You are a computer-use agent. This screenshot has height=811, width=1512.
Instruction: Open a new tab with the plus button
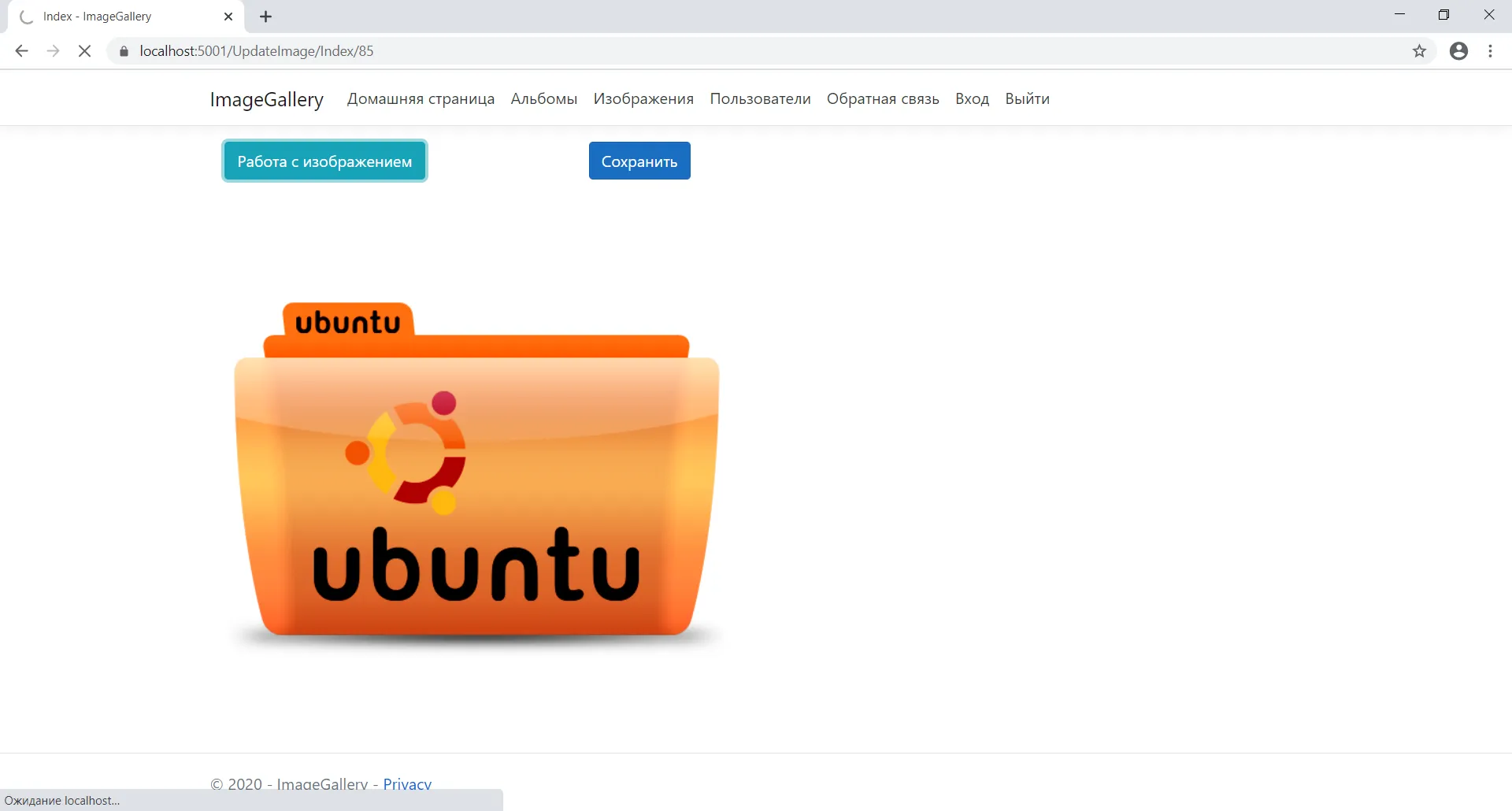[266, 17]
